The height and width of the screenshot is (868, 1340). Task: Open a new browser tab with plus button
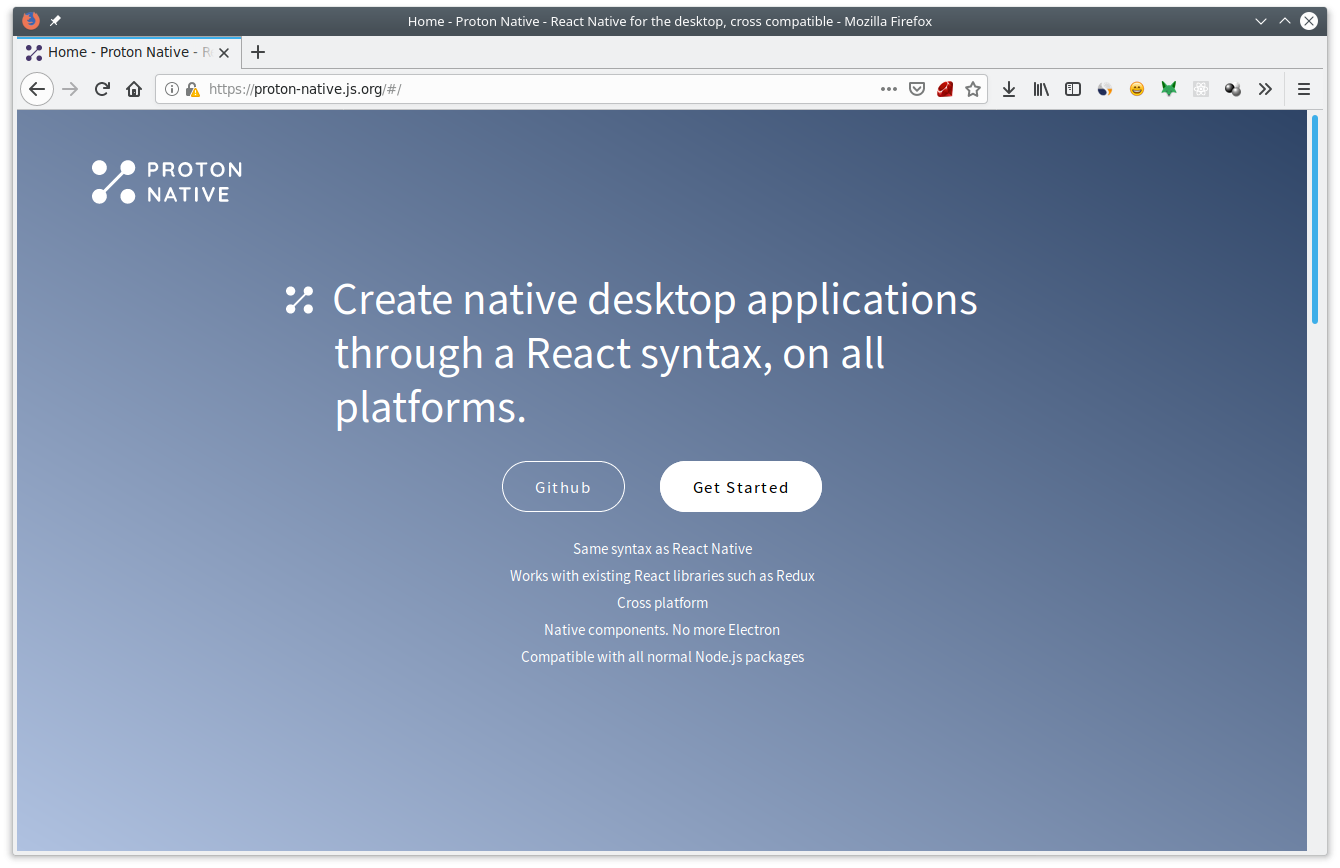pyautogui.click(x=258, y=52)
